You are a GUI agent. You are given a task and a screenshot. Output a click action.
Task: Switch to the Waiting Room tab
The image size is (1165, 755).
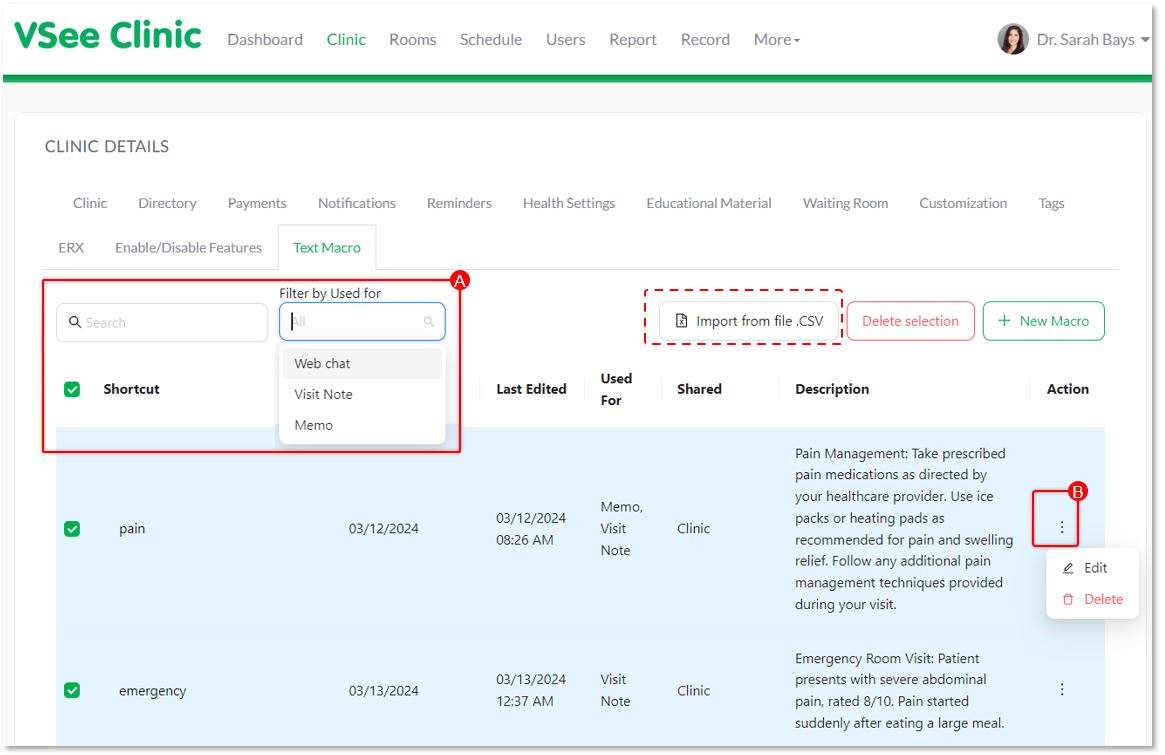coord(846,203)
